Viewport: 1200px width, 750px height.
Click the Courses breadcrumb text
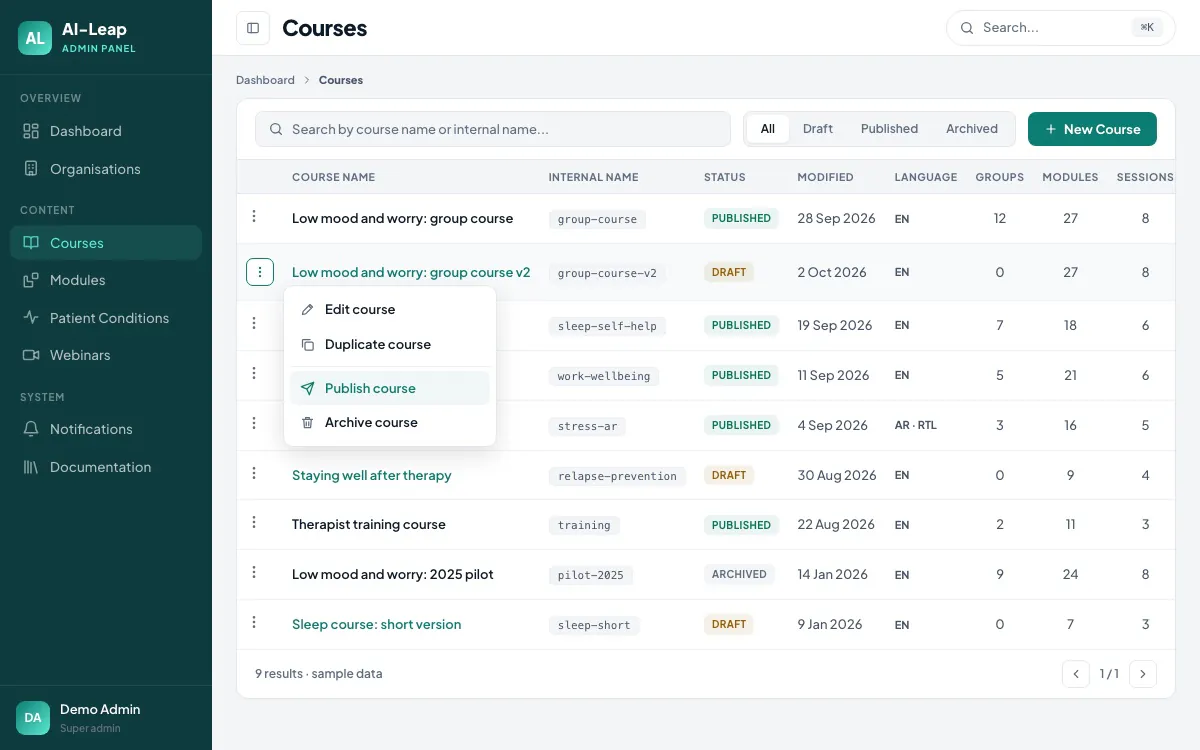click(341, 80)
